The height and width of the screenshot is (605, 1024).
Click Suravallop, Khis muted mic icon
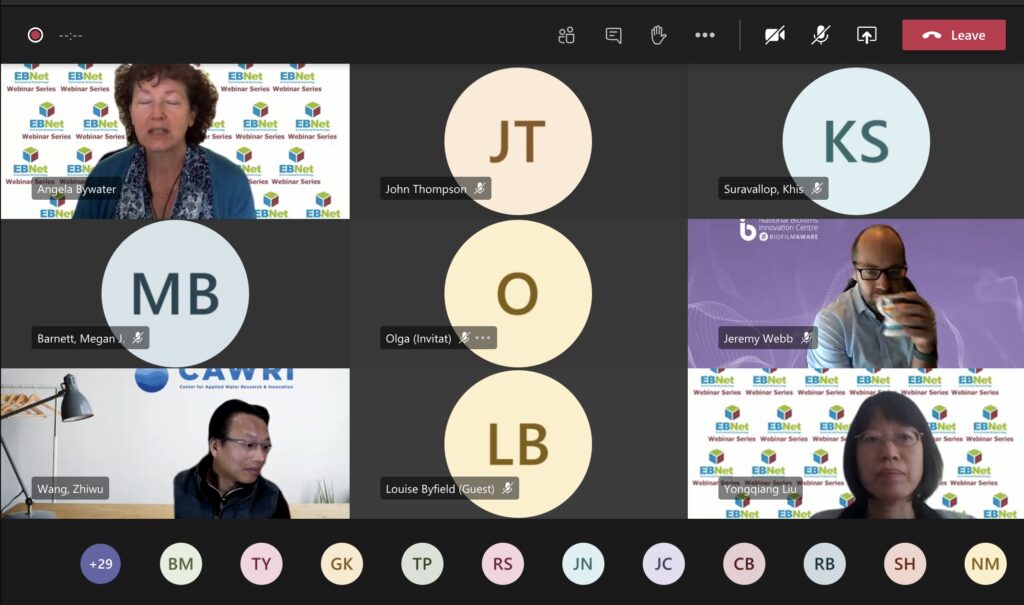816,189
